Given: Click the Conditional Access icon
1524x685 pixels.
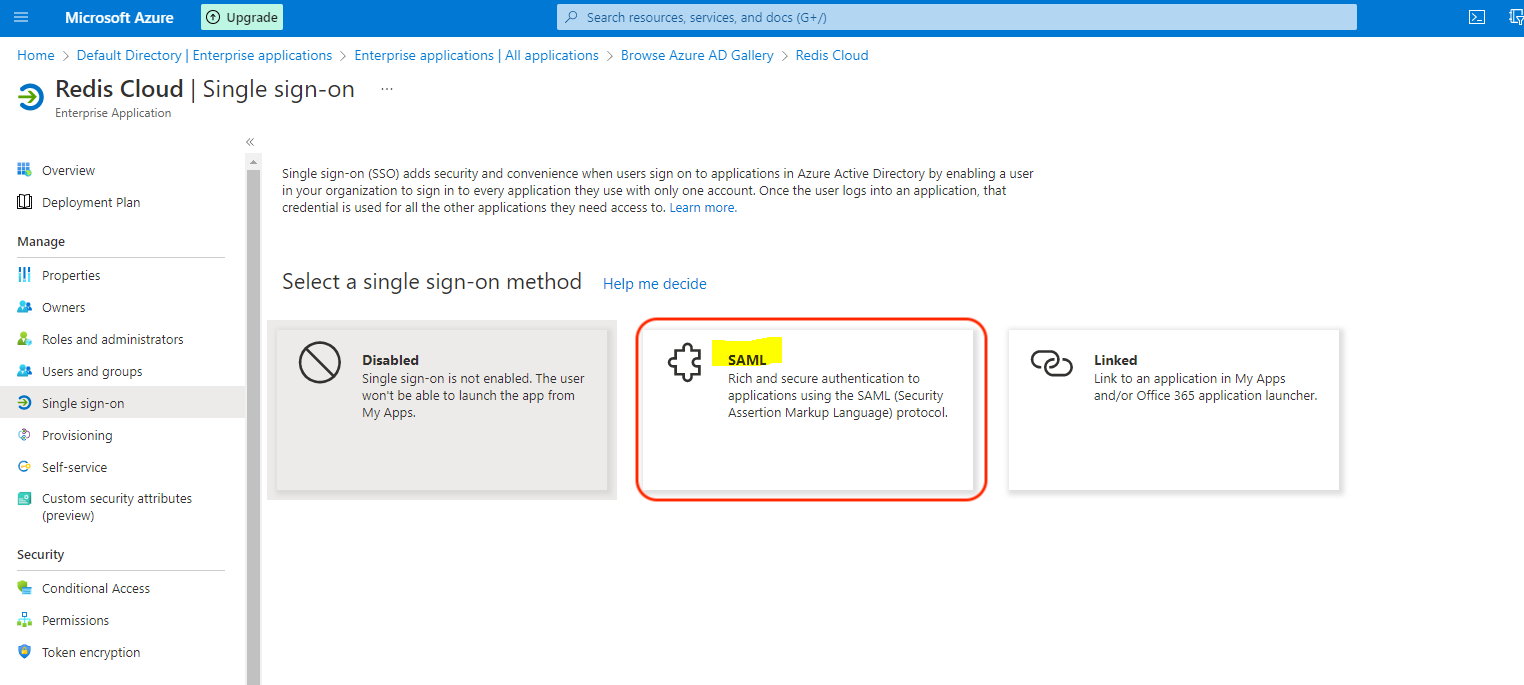Looking at the screenshot, I should [x=25, y=588].
